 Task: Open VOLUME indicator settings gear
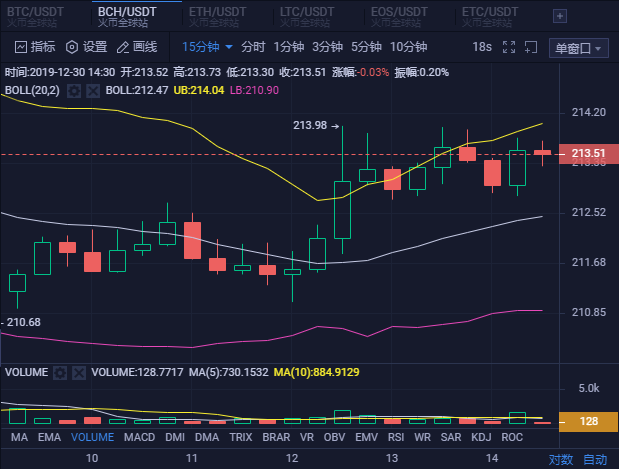click(60, 373)
